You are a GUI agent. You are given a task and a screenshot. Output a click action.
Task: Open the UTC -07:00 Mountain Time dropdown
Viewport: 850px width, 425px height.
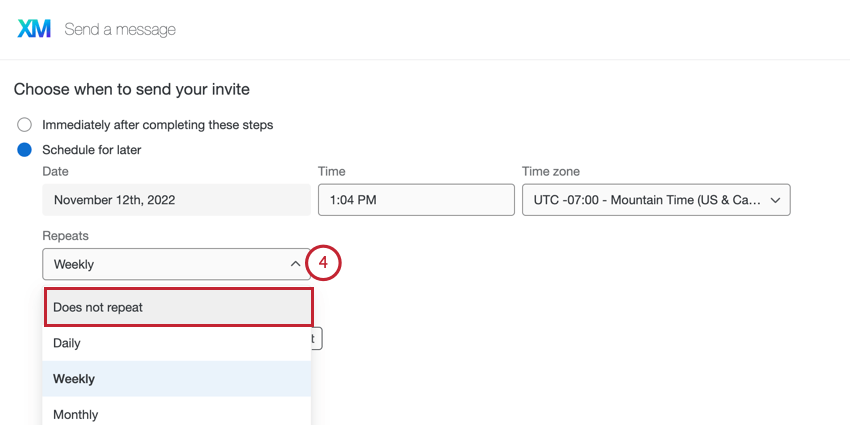pos(656,200)
